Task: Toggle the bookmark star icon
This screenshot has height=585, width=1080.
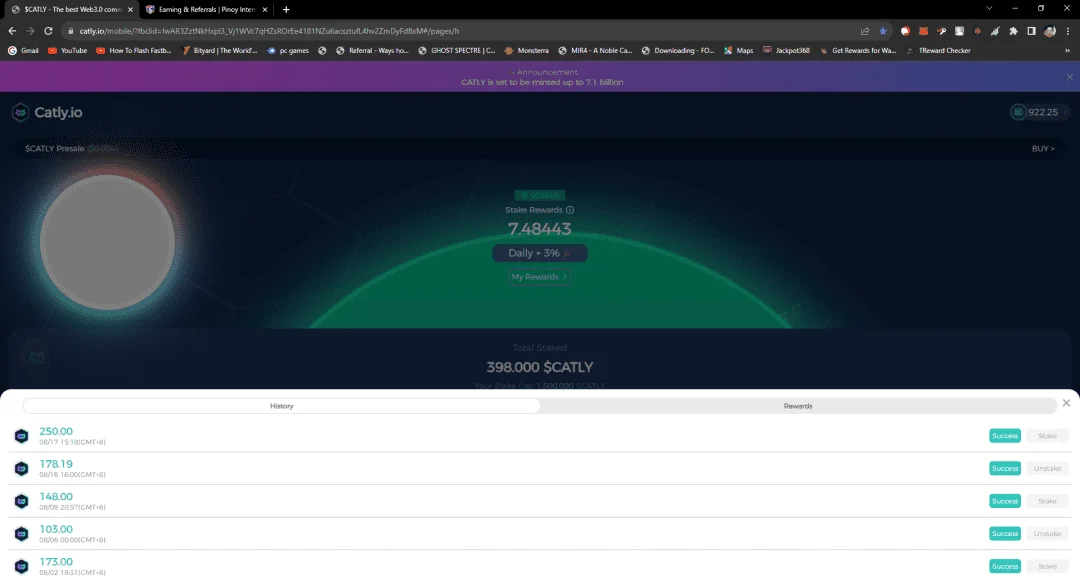Action: pos(883,31)
